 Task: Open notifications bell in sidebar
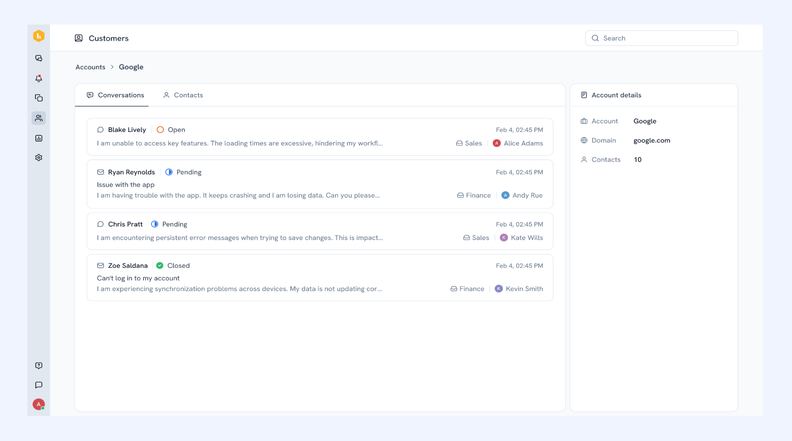pyautogui.click(x=38, y=78)
